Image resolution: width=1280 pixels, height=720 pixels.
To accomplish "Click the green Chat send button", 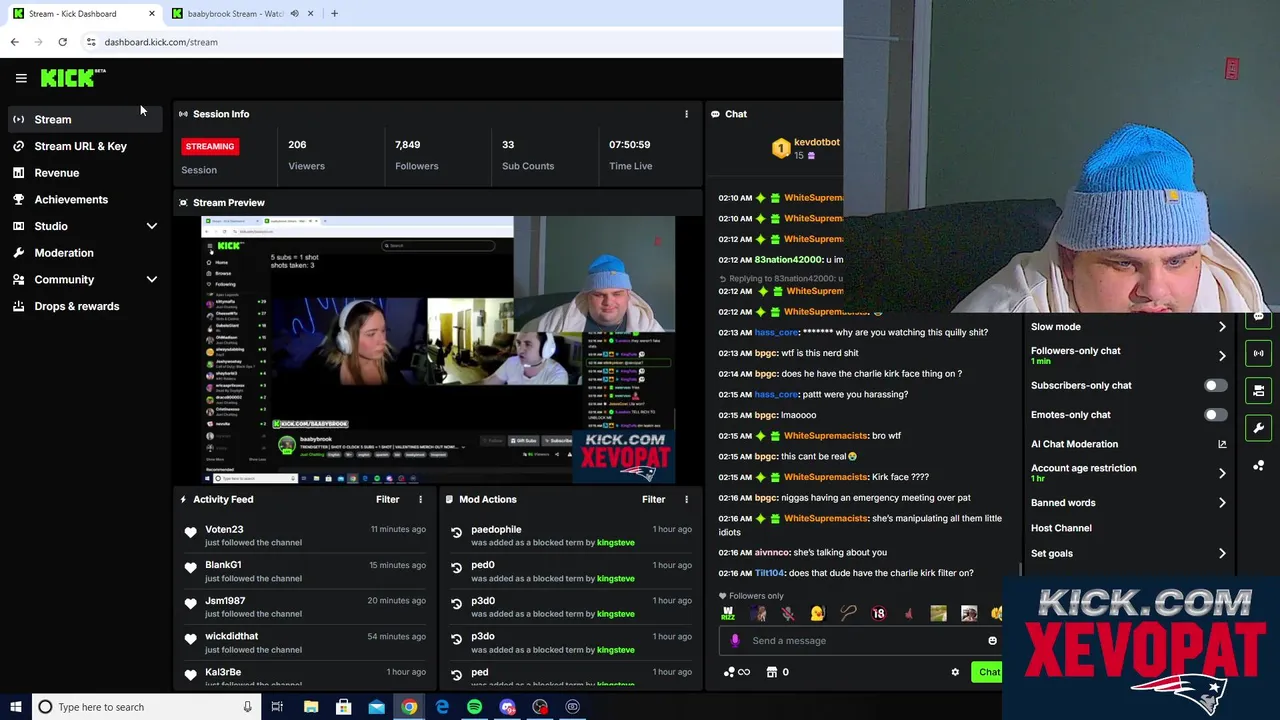I will click(x=989, y=672).
